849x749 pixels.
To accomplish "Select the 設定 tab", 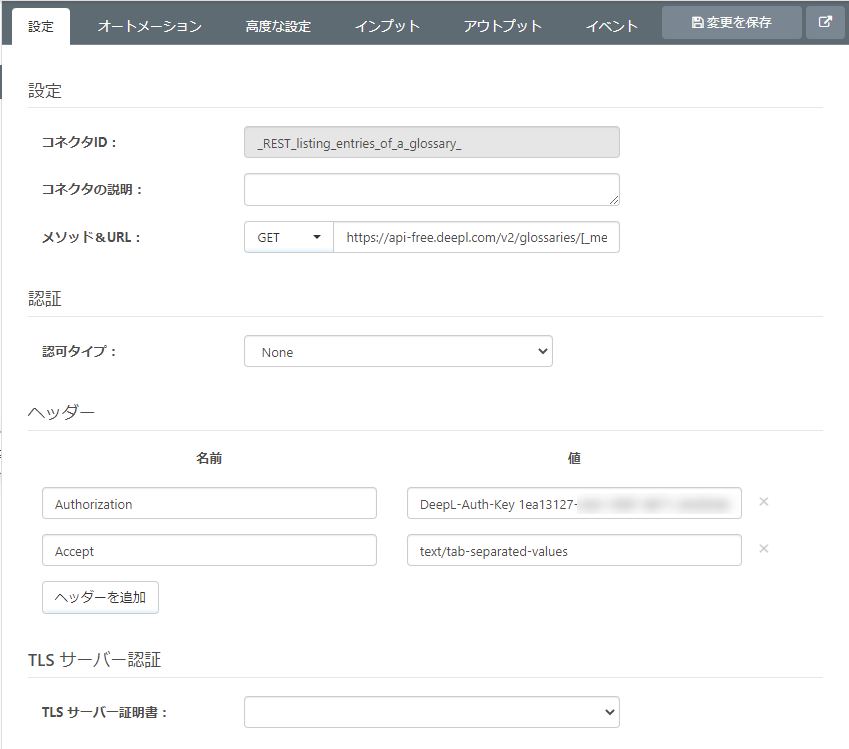I will pyautogui.click(x=41, y=27).
